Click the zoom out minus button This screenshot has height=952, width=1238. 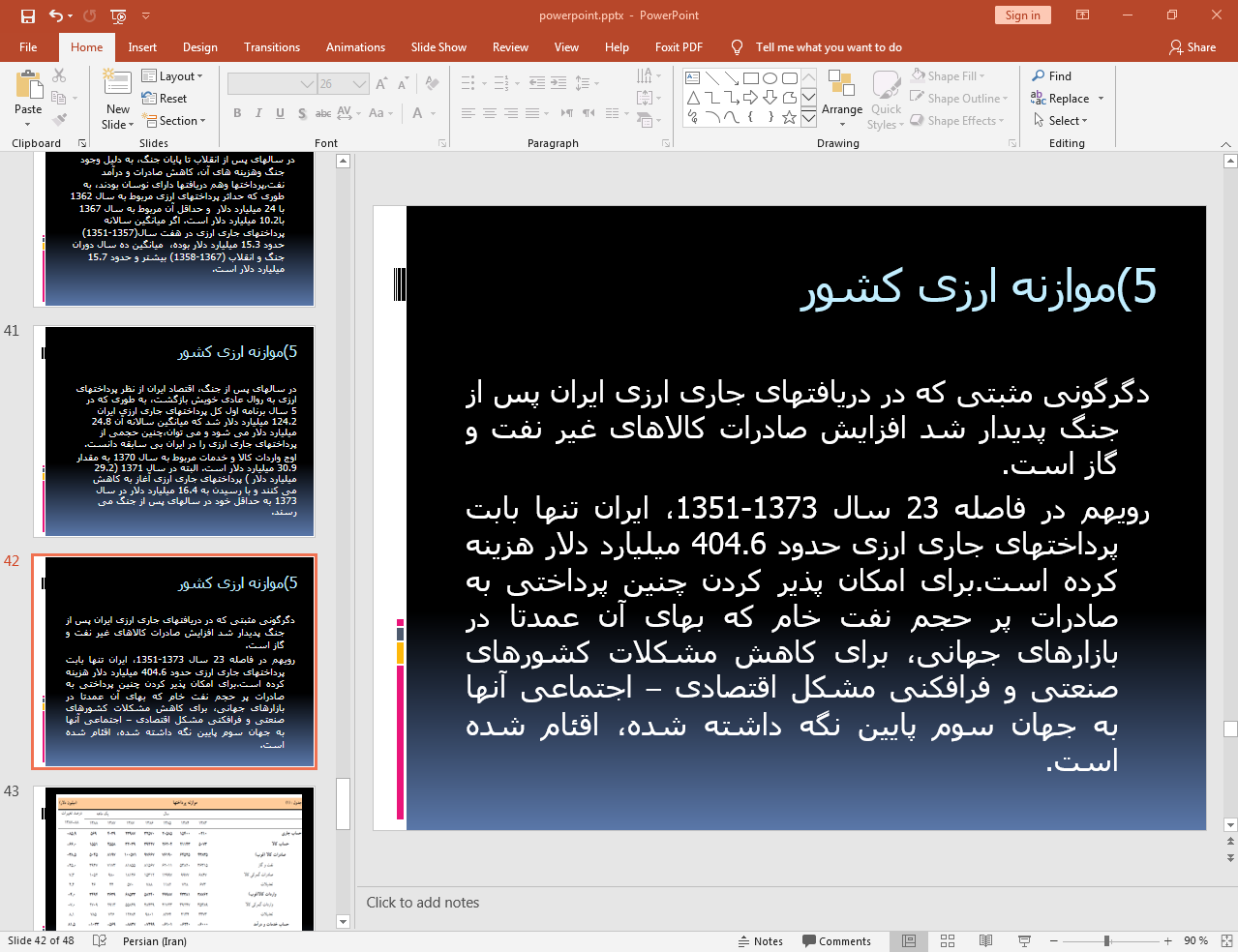(1054, 941)
